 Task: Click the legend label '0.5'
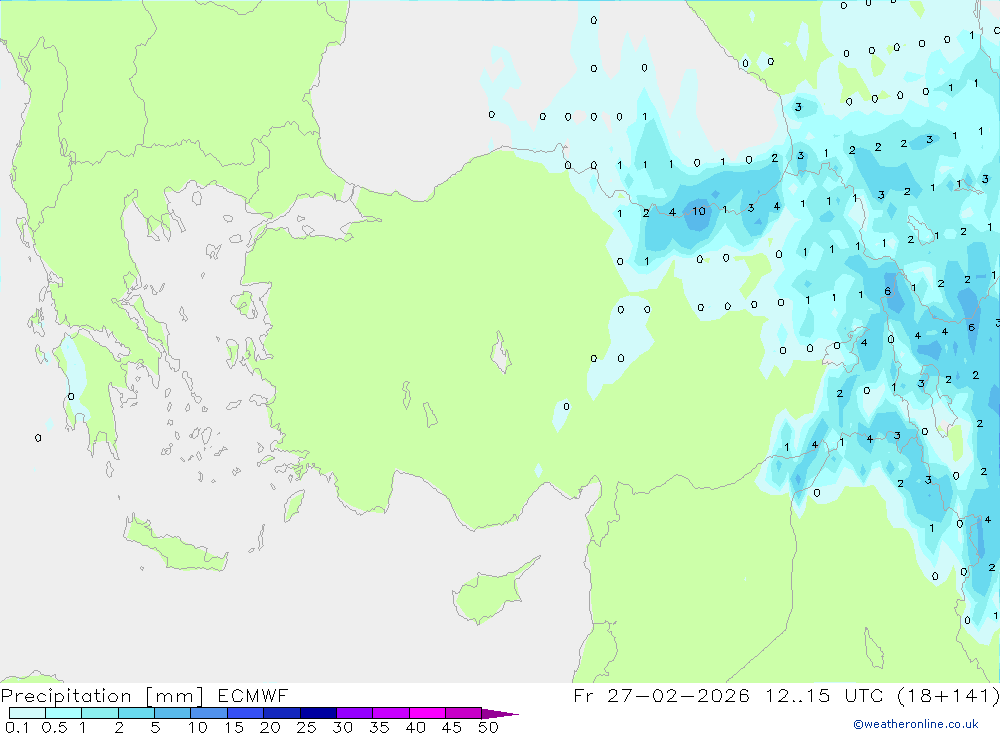click(x=54, y=727)
